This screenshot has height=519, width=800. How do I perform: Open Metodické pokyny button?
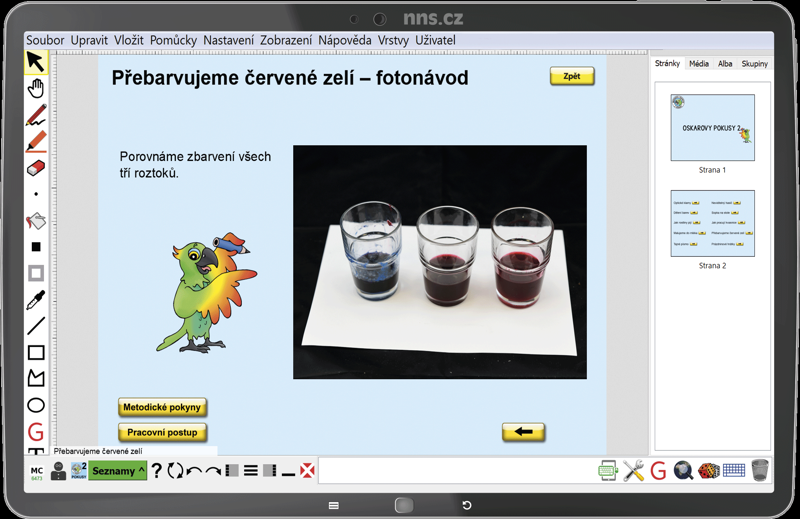pyautogui.click(x=162, y=407)
